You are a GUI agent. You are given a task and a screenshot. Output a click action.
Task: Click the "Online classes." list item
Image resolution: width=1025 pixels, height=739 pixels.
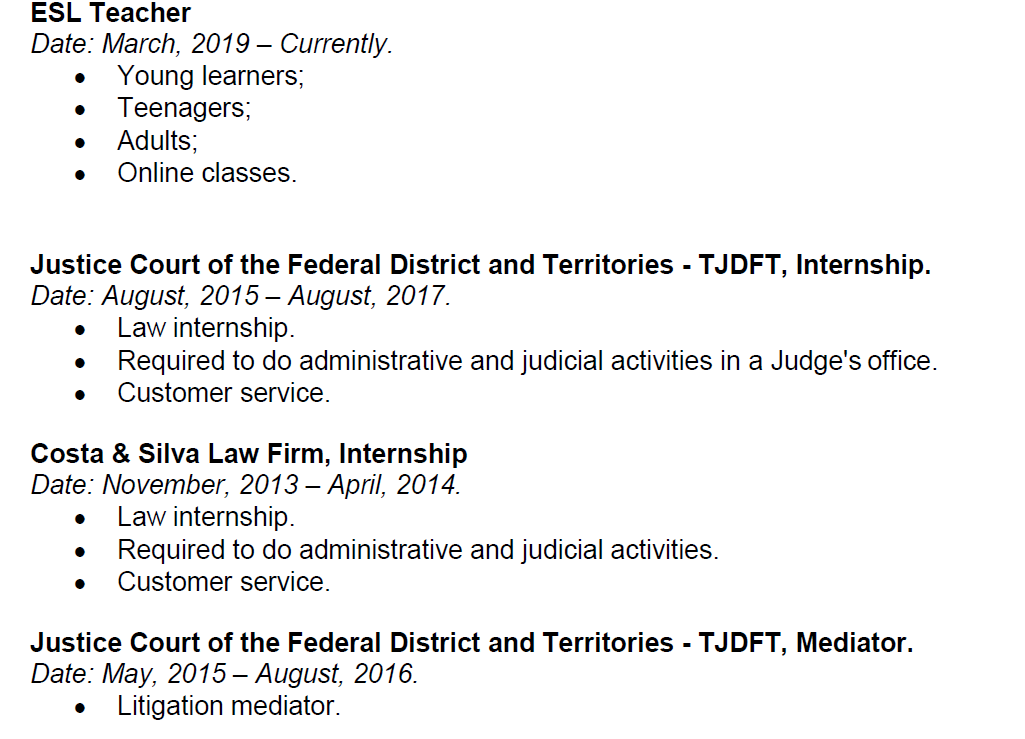pyautogui.click(x=207, y=173)
